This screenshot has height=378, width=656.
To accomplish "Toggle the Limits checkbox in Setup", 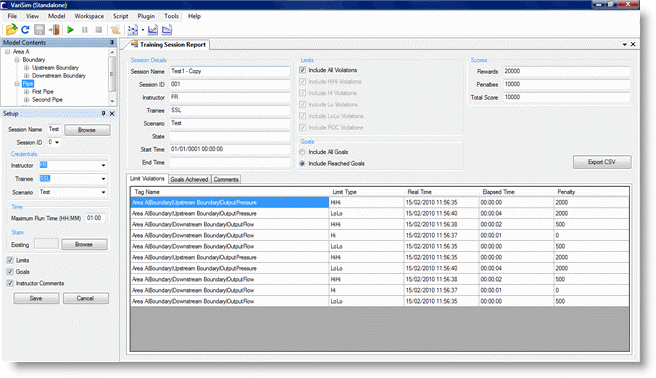I will click(10, 260).
